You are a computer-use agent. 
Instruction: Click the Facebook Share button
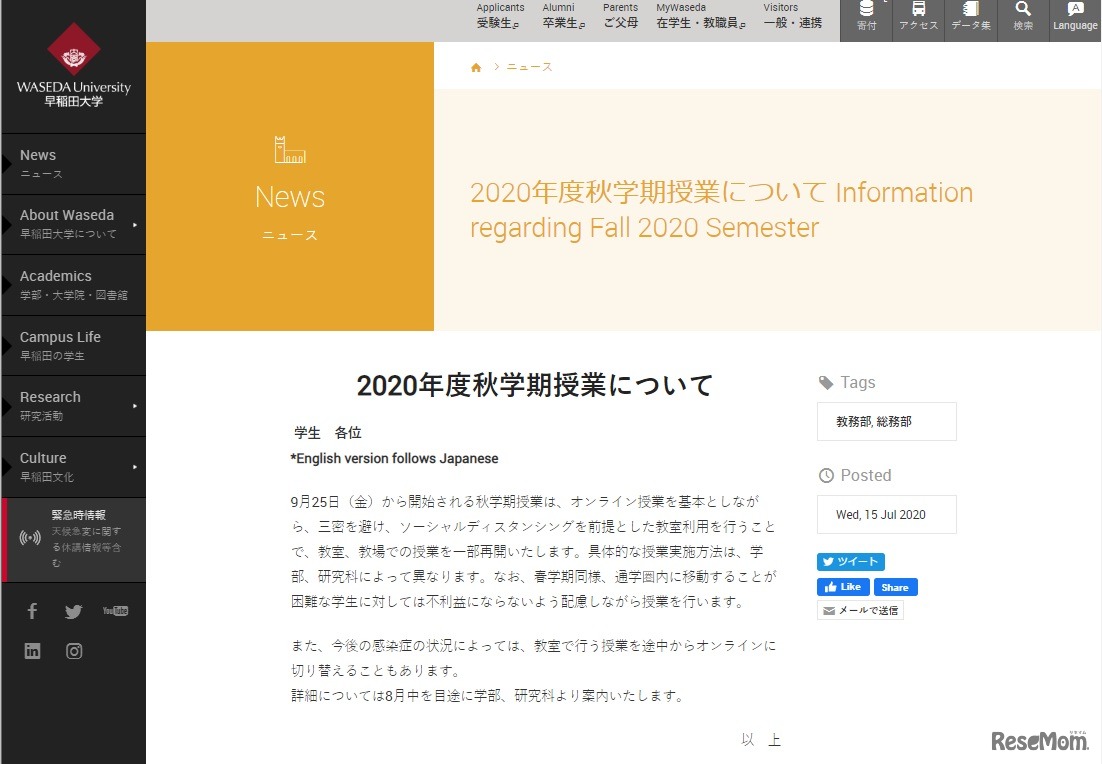click(x=895, y=587)
